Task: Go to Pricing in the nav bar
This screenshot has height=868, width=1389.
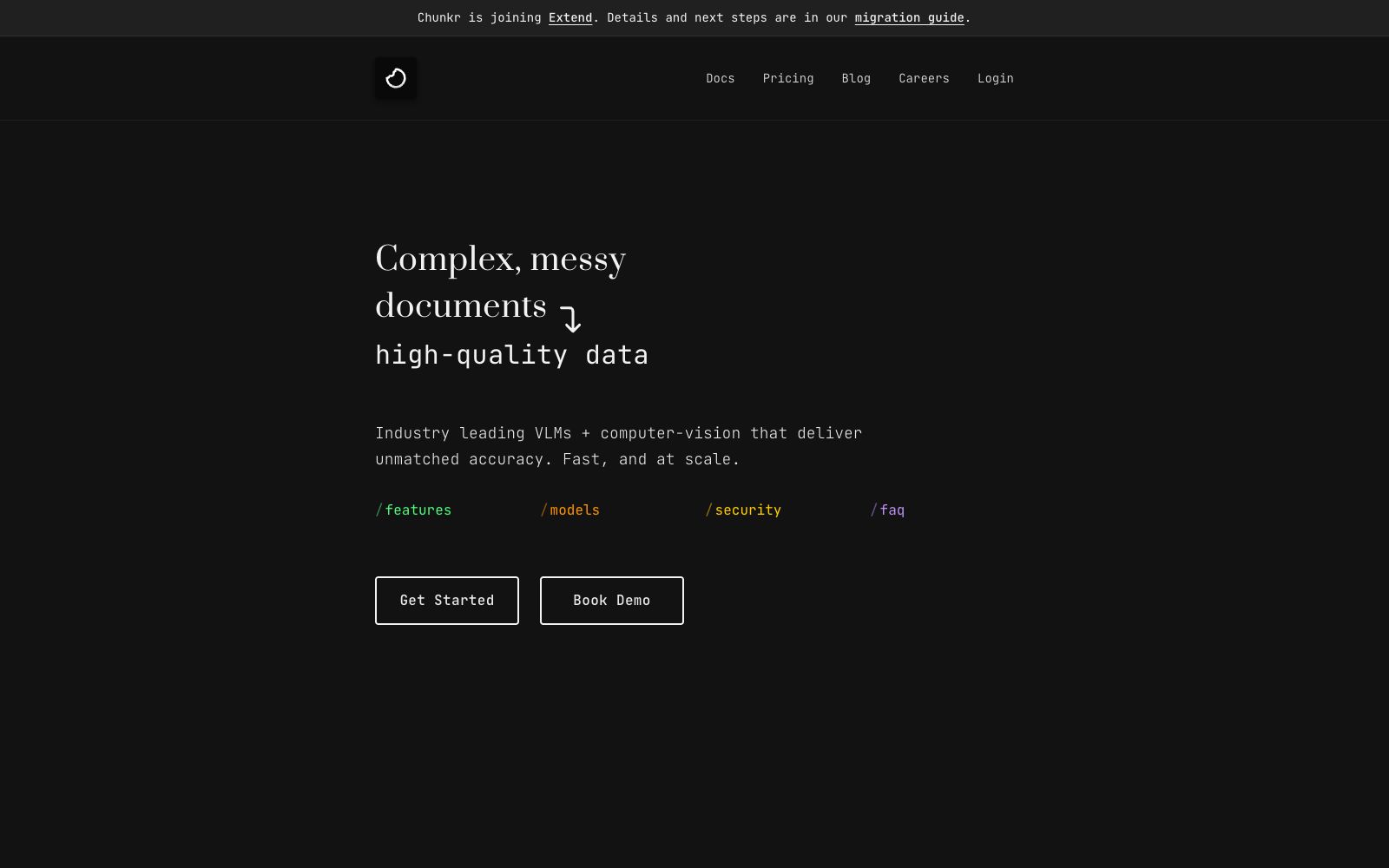Action: click(788, 78)
